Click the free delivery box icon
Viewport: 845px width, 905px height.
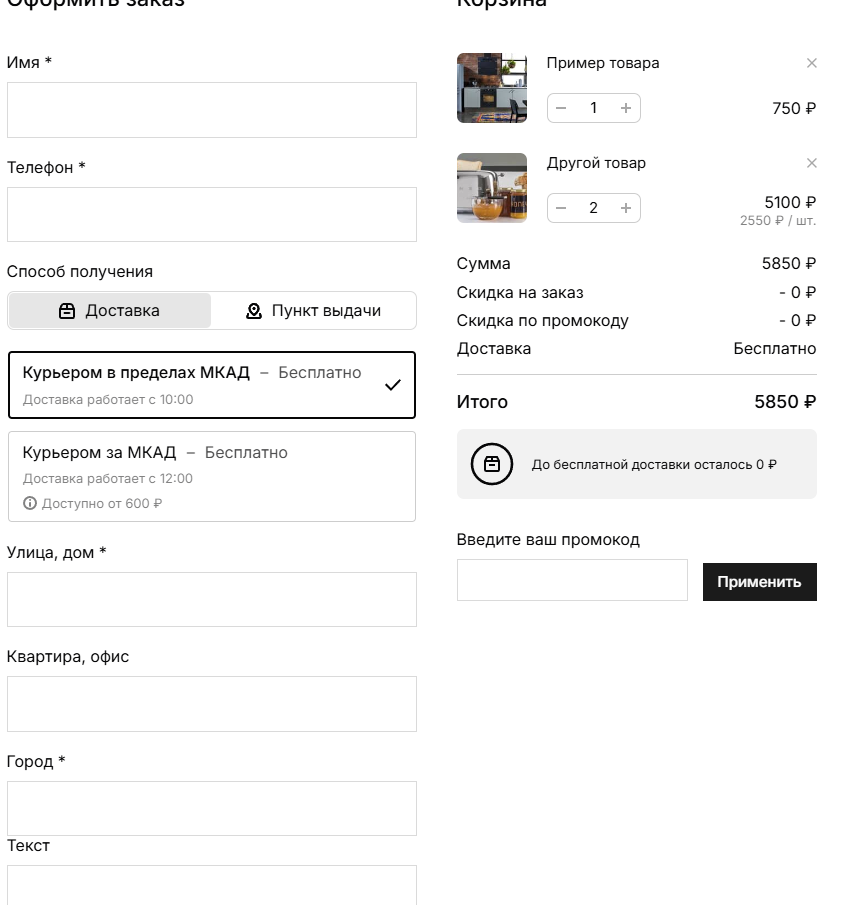coord(491,464)
